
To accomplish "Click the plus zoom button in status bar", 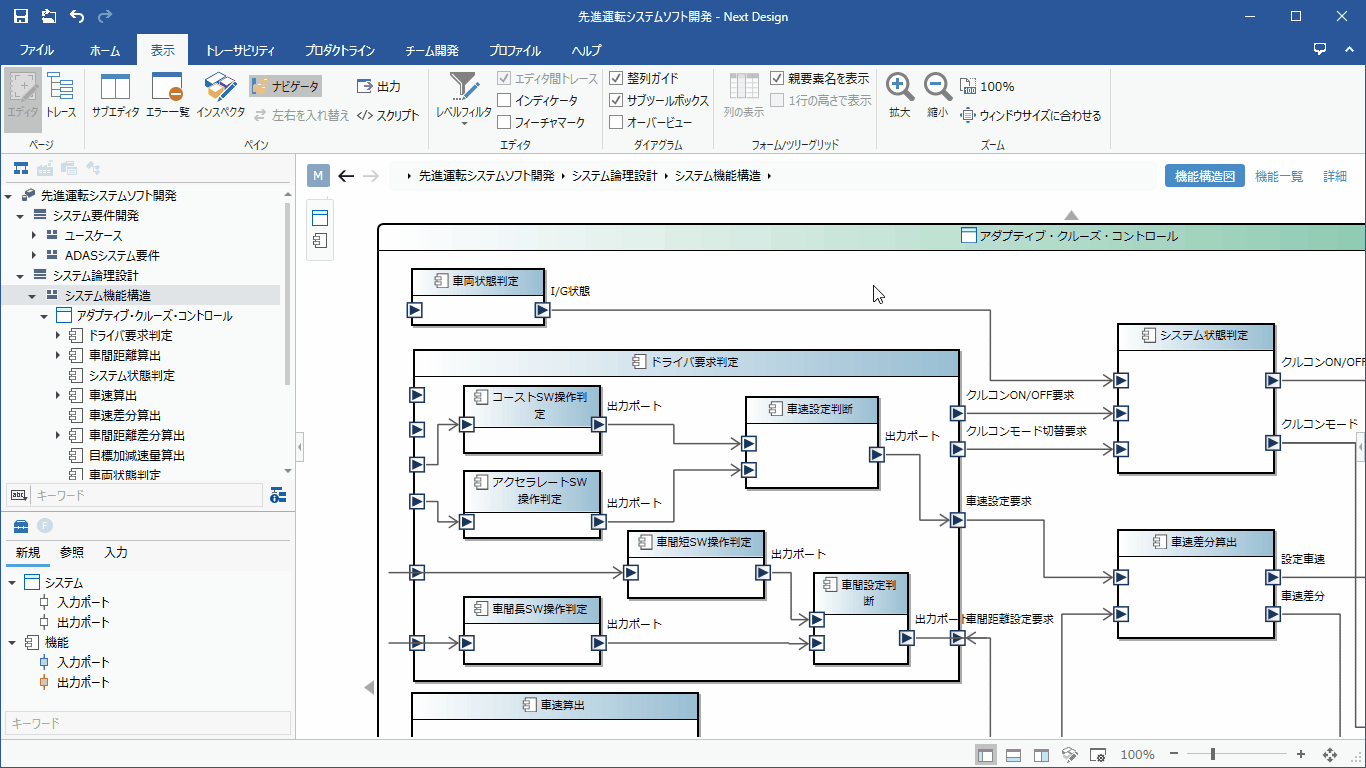I will point(1301,755).
